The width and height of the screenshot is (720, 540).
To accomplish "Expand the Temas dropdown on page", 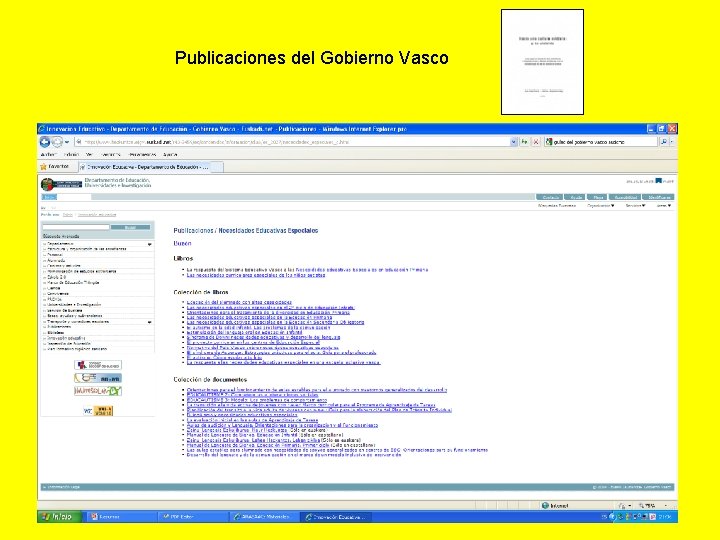I will pos(664,206).
